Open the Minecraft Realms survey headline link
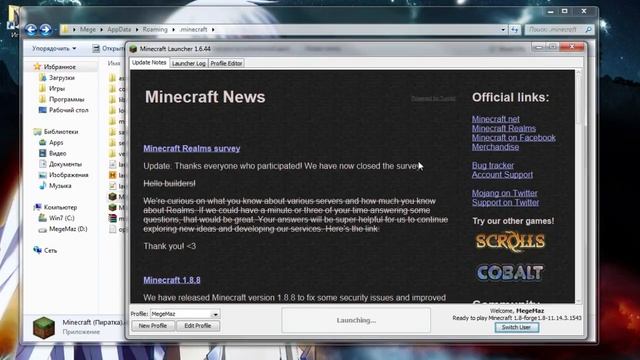640x360 pixels. point(191,149)
